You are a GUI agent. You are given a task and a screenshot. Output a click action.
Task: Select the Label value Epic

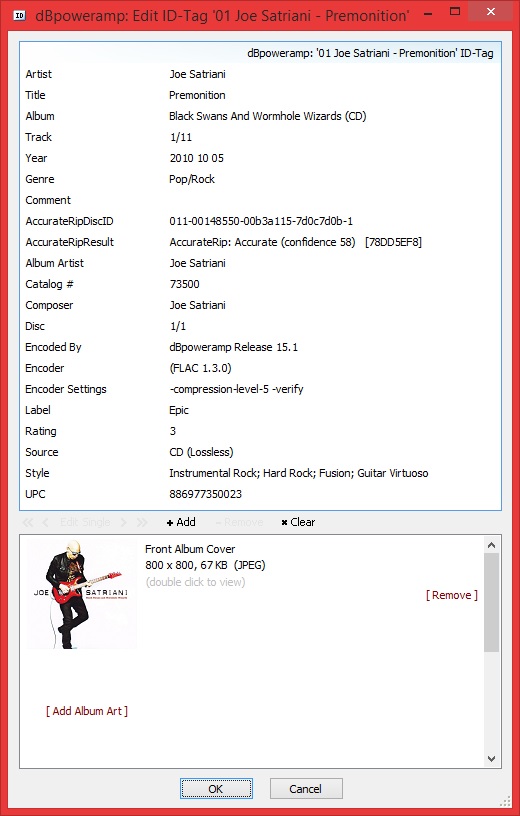click(179, 410)
